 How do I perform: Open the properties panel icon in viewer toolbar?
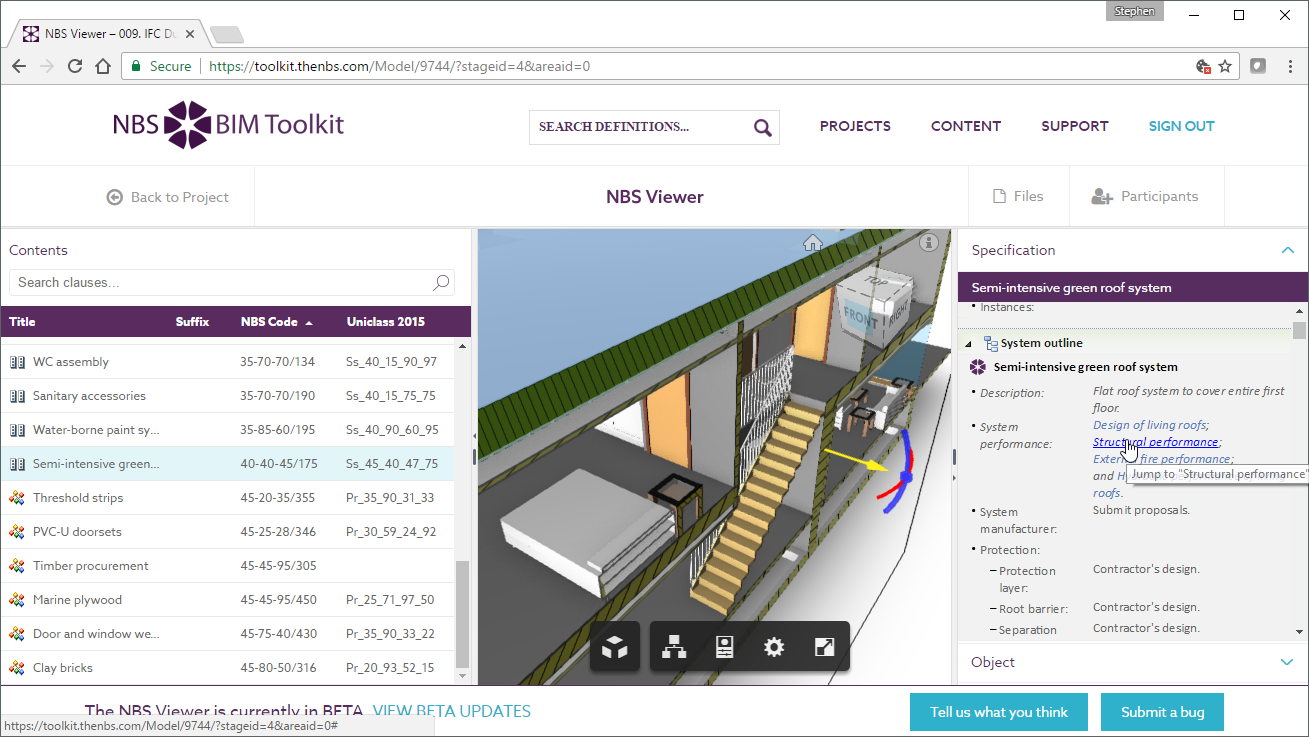pos(724,646)
